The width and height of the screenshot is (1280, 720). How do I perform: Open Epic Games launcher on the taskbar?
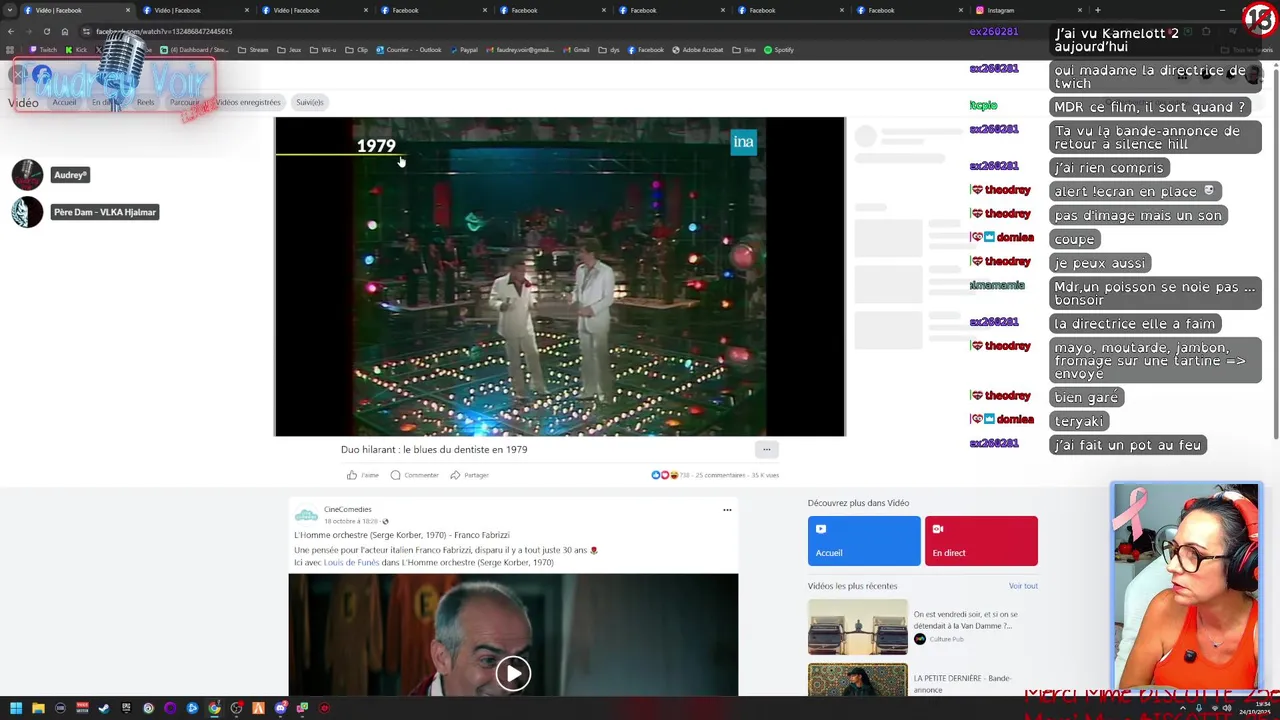coord(126,708)
